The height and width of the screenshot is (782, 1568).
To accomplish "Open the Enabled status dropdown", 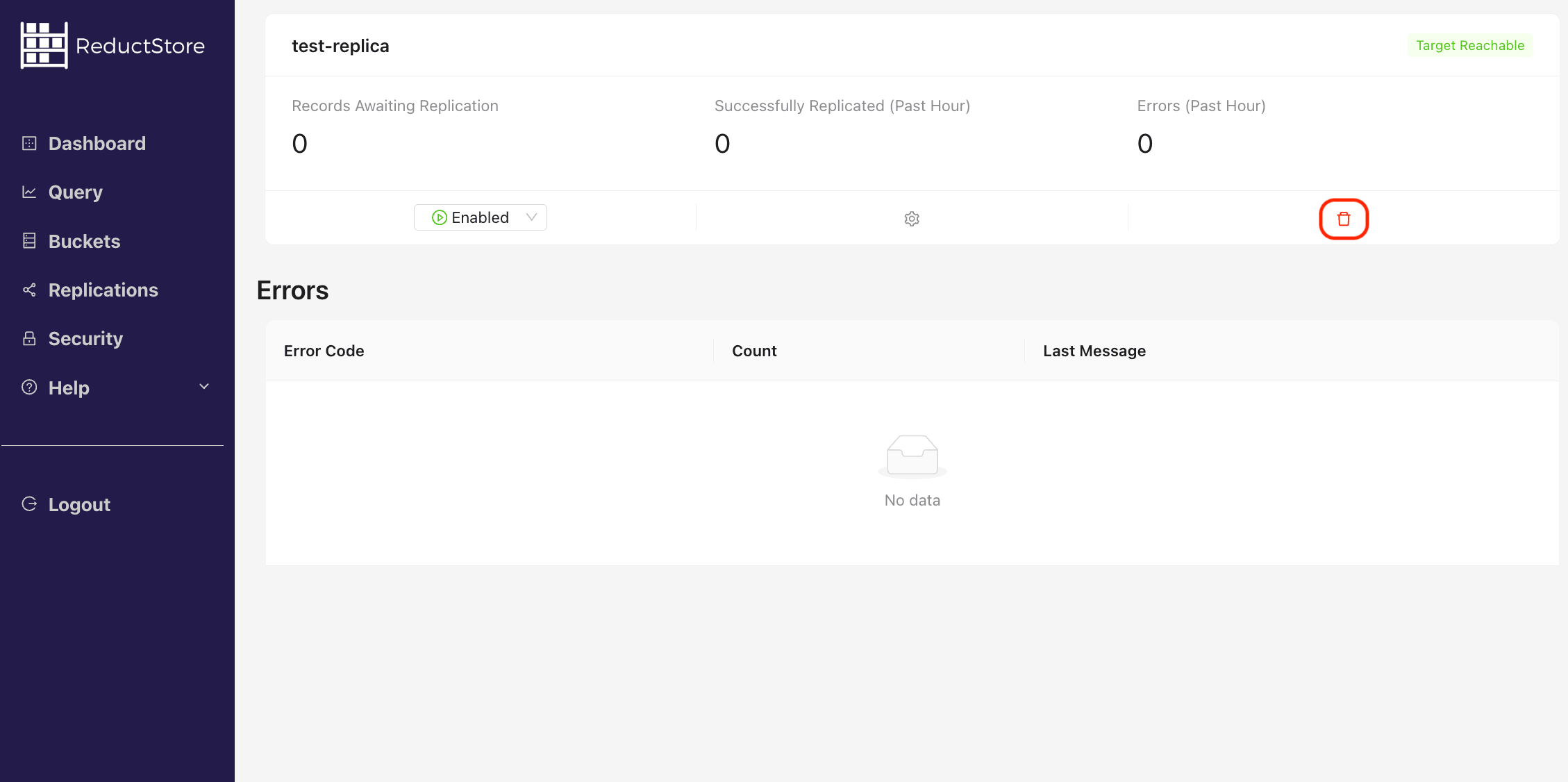I will [531, 217].
